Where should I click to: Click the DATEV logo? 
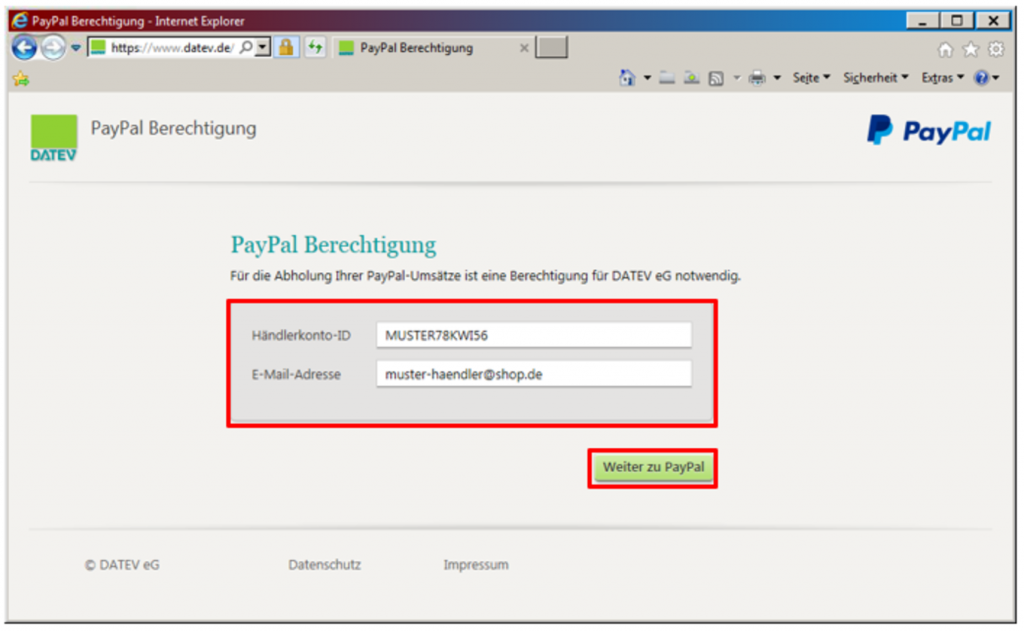pyautogui.click(x=54, y=138)
